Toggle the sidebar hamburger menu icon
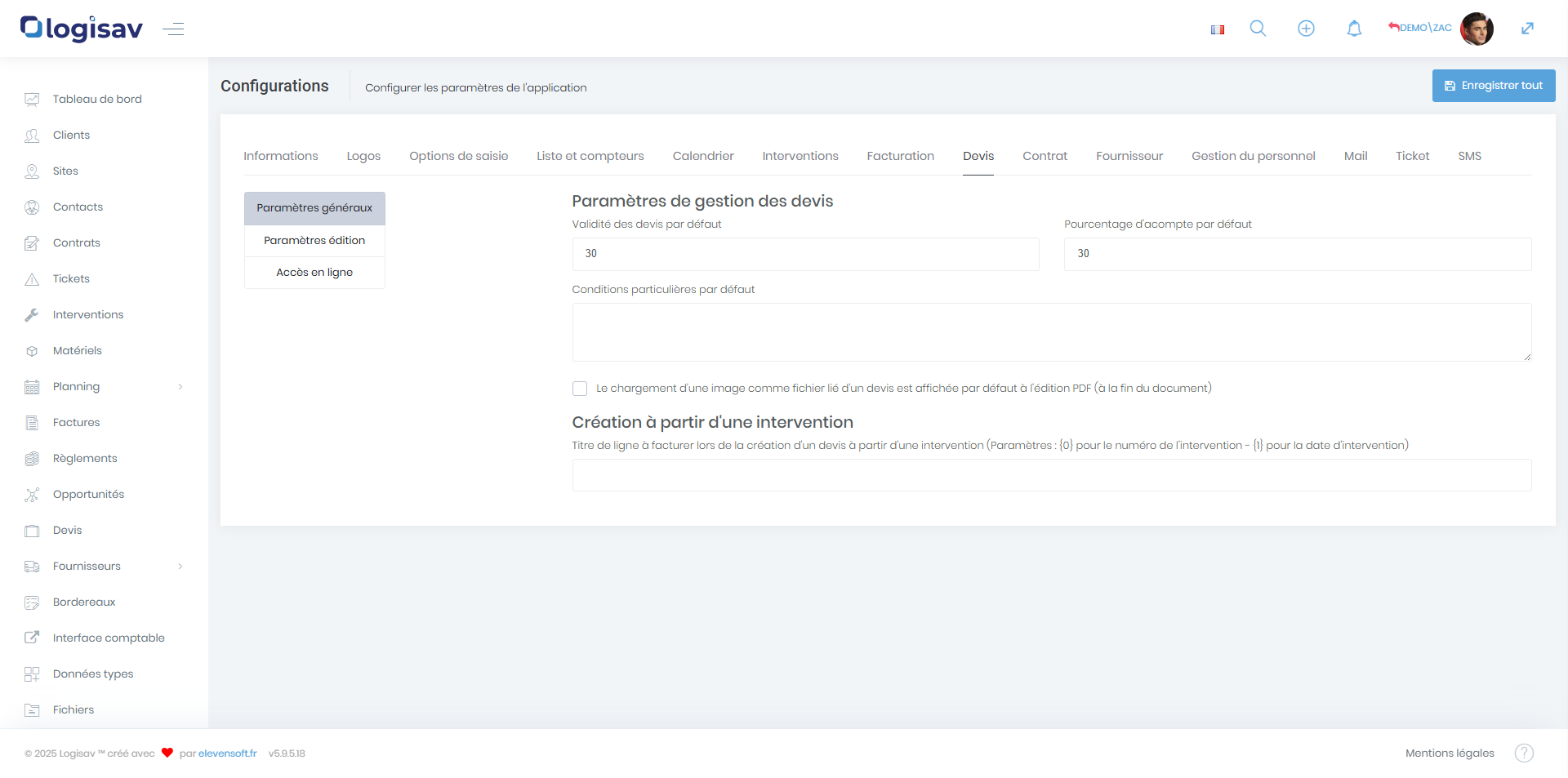1568x778 pixels. (173, 29)
